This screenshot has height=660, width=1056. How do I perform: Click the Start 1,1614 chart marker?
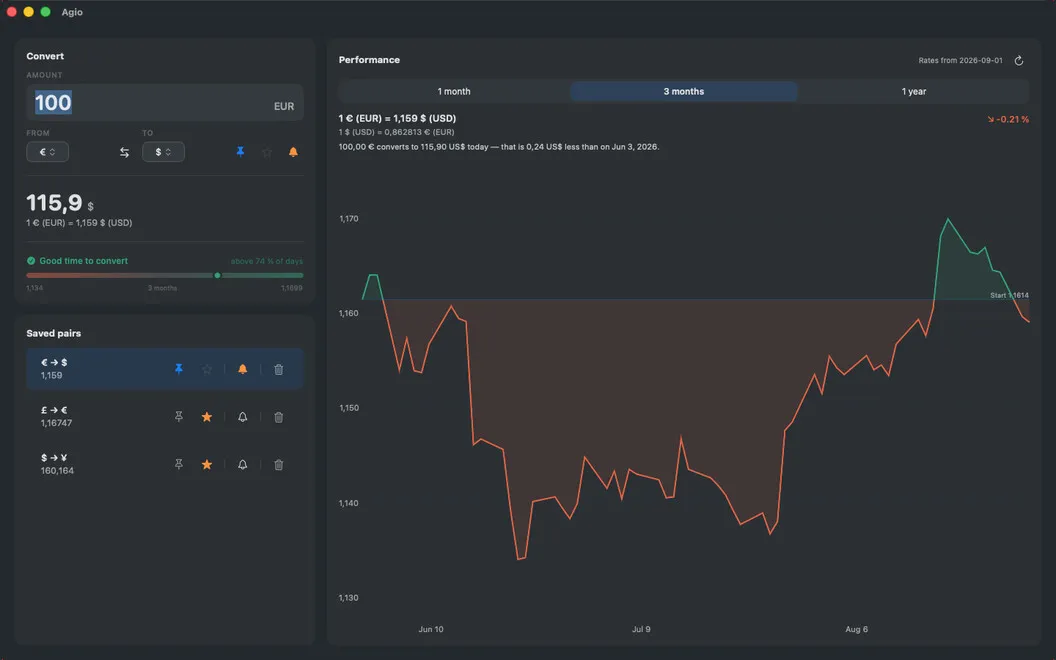coord(1009,296)
